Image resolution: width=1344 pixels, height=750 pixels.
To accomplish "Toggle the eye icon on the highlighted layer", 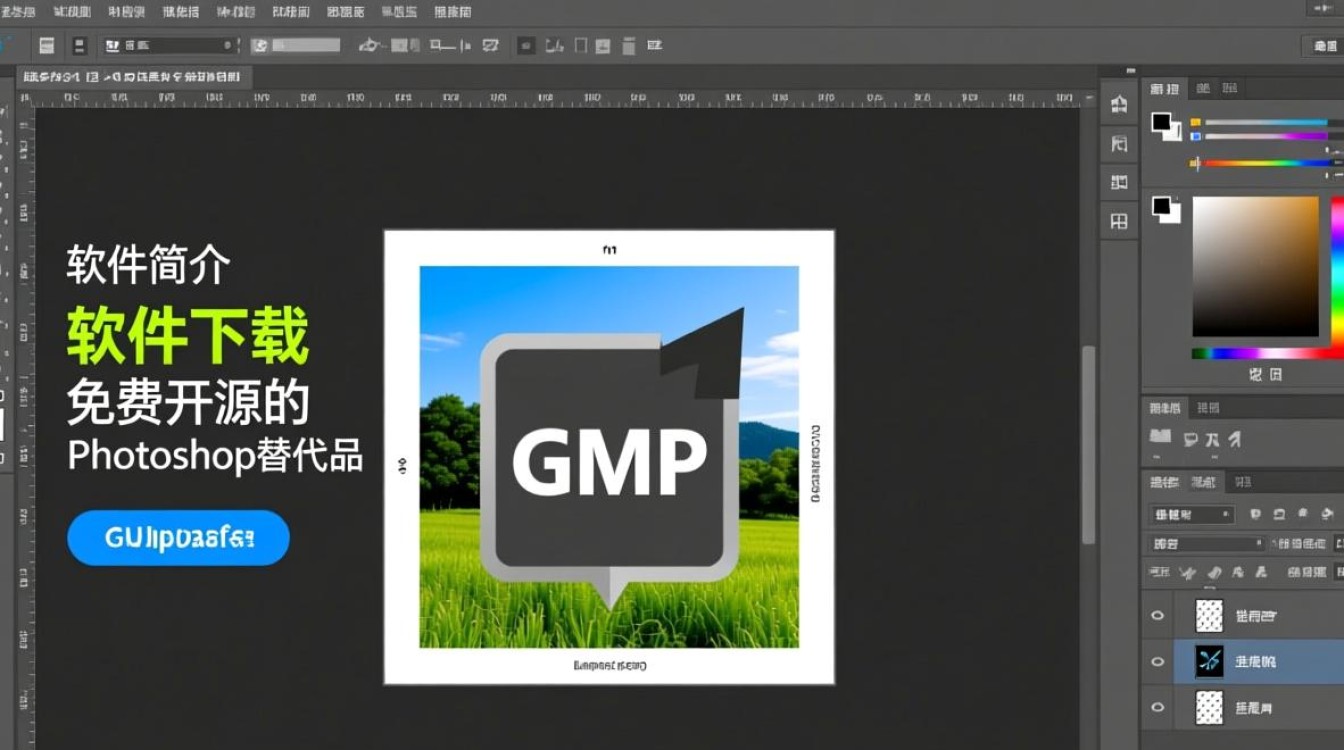I will click(1157, 662).
